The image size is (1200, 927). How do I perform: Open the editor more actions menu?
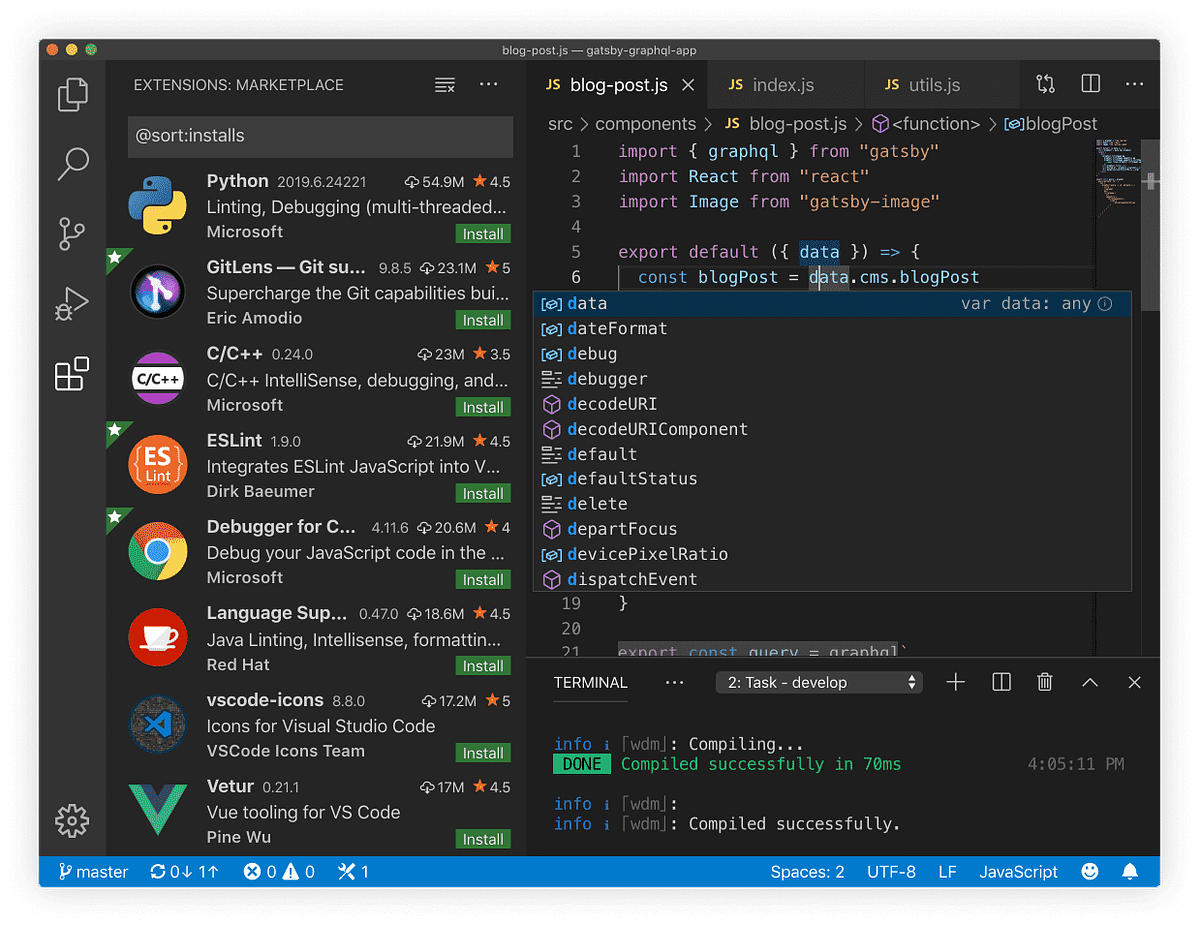(1133, 84)
